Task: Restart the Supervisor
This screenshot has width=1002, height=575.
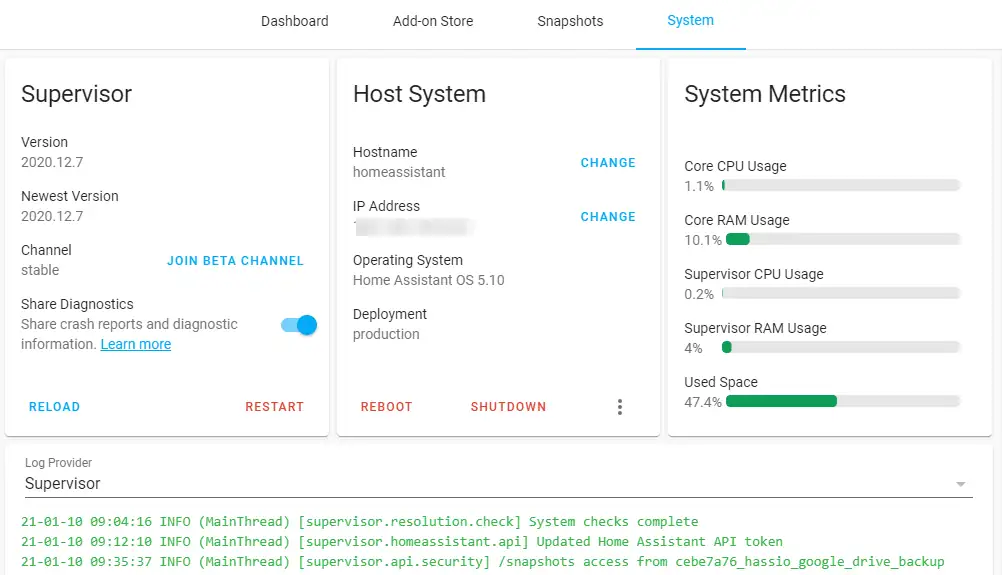Action: [x=274, y=407]
